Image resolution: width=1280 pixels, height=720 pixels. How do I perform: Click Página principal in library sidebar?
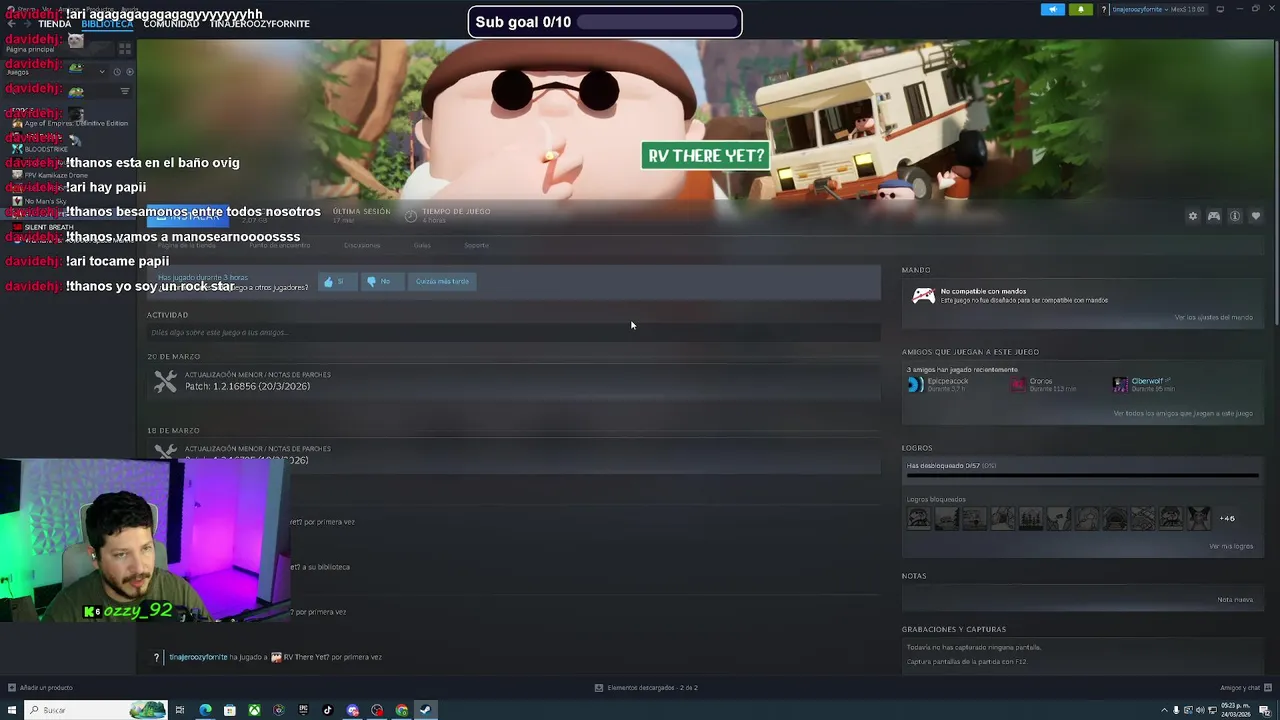30,49
